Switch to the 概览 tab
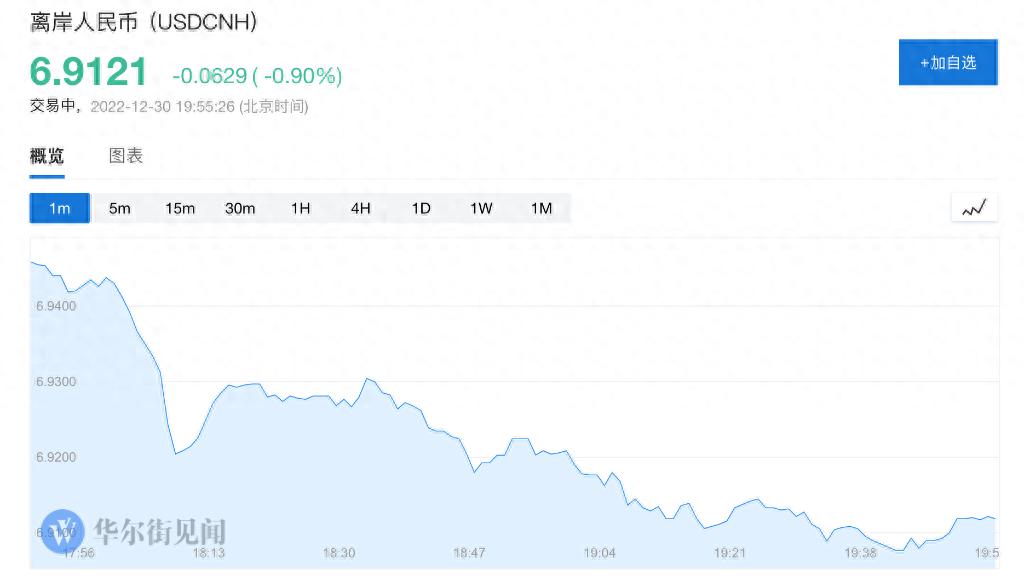This screenshot has height=587, width=1024. click(x=47, y=156)
